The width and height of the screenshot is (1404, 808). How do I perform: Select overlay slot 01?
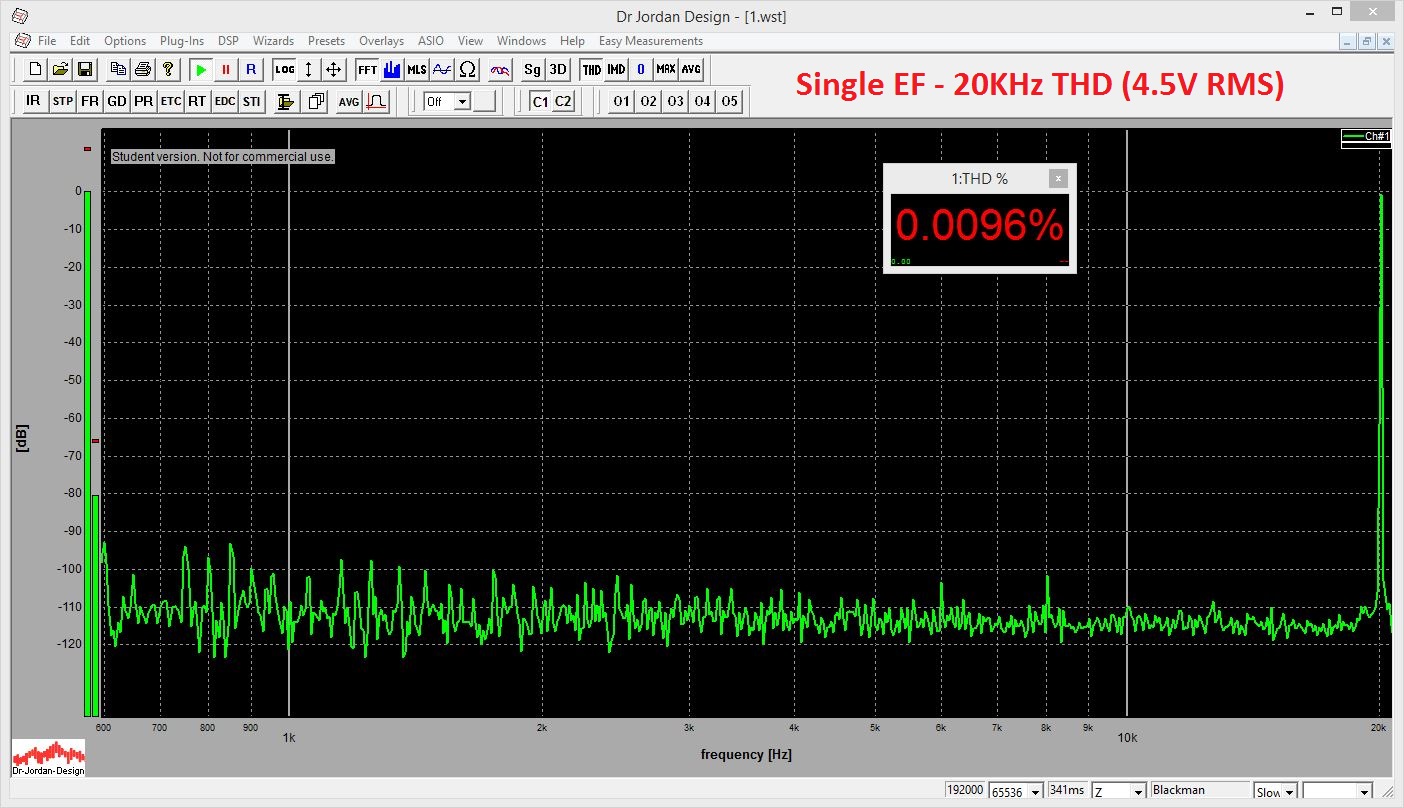pyautogui.click(x=622, y=101)
